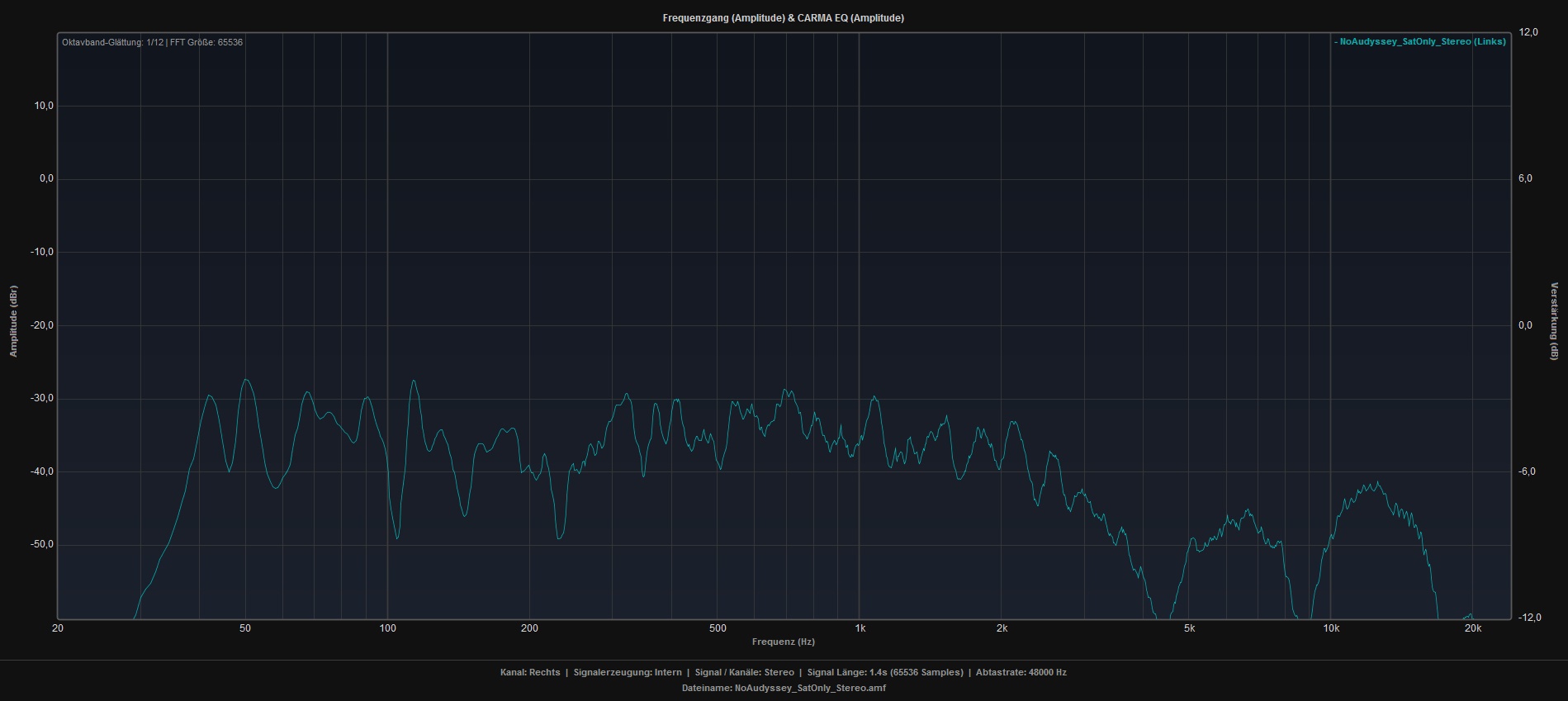Click the 12,0 gain value on right axis
Viewport: 1568px width, 701px height.
[x=1528, y=32]
